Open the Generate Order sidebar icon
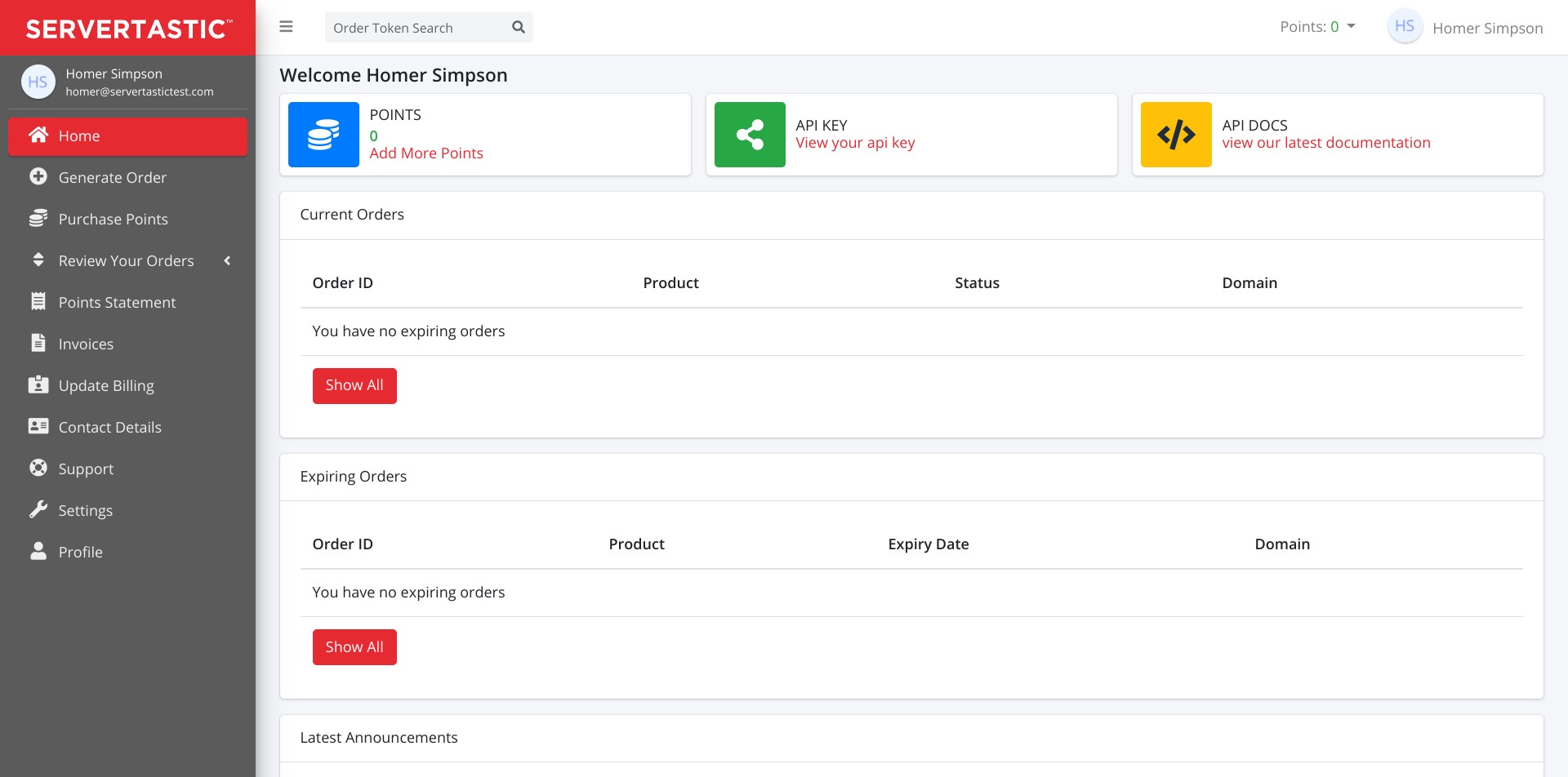 [38, 176]
